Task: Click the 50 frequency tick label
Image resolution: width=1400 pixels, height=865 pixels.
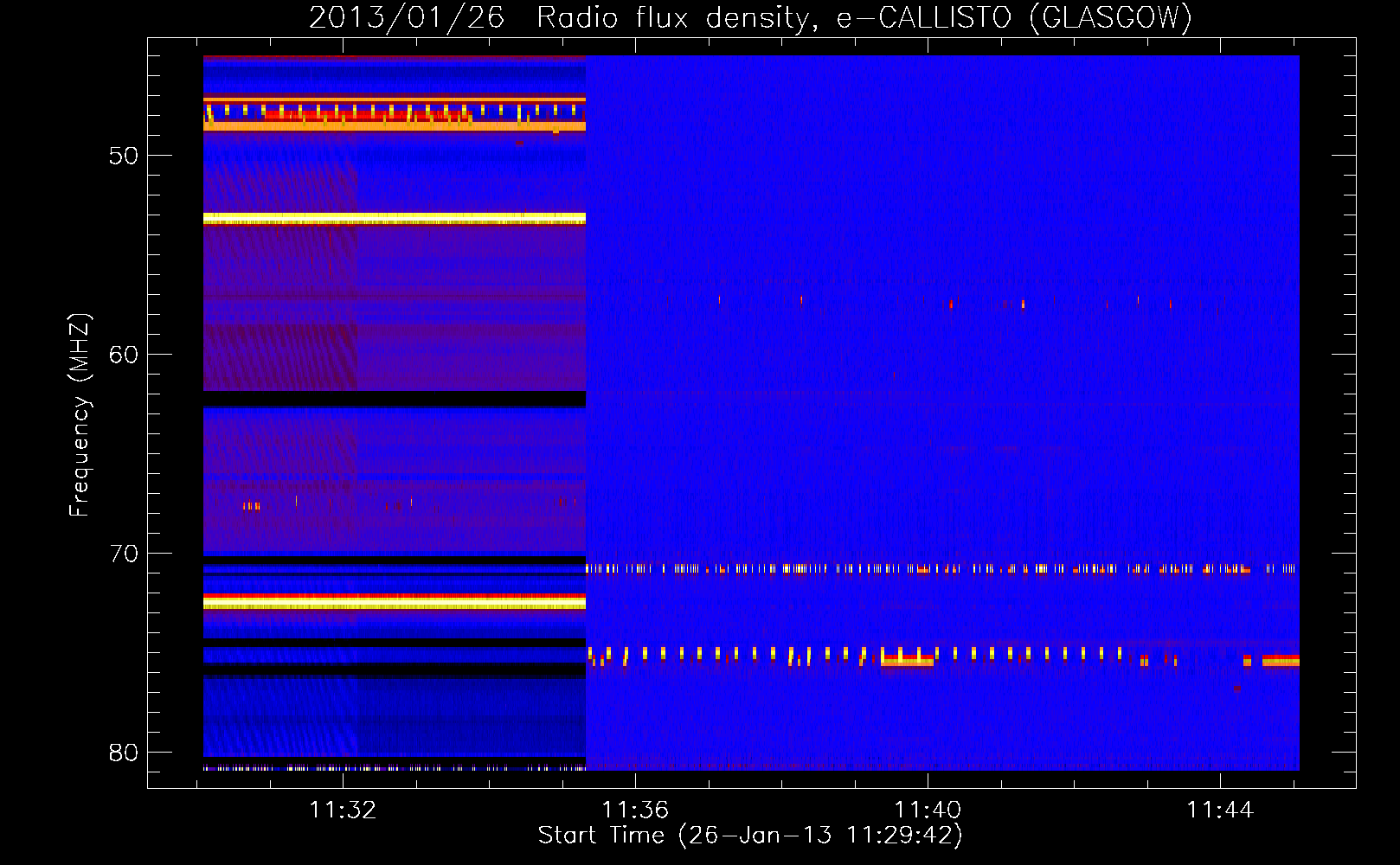Action: pyautogui.click(x=124, y=156)
